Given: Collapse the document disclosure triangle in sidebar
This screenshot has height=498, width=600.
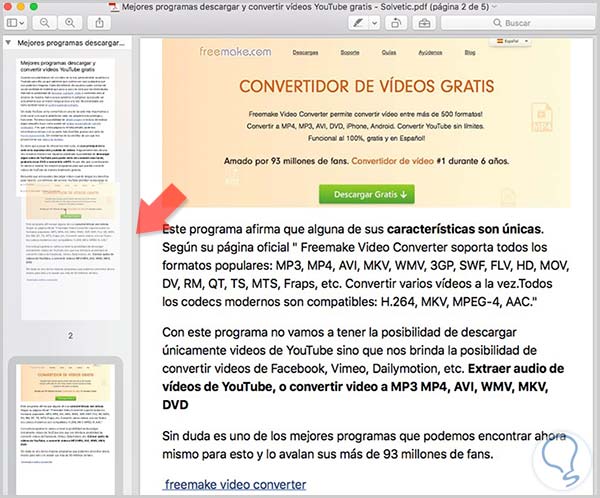Looking at the screenshot, I should coord(8,42).
